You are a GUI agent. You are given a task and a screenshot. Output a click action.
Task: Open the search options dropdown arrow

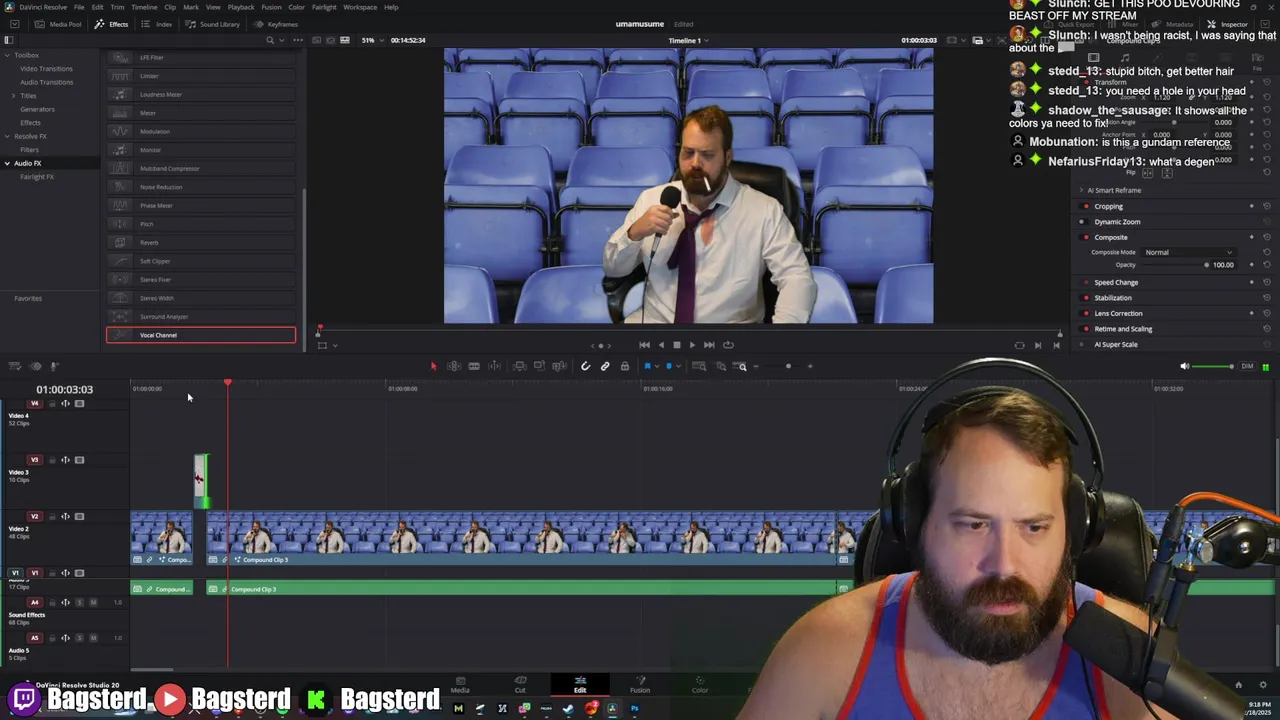tap(284, 40)
